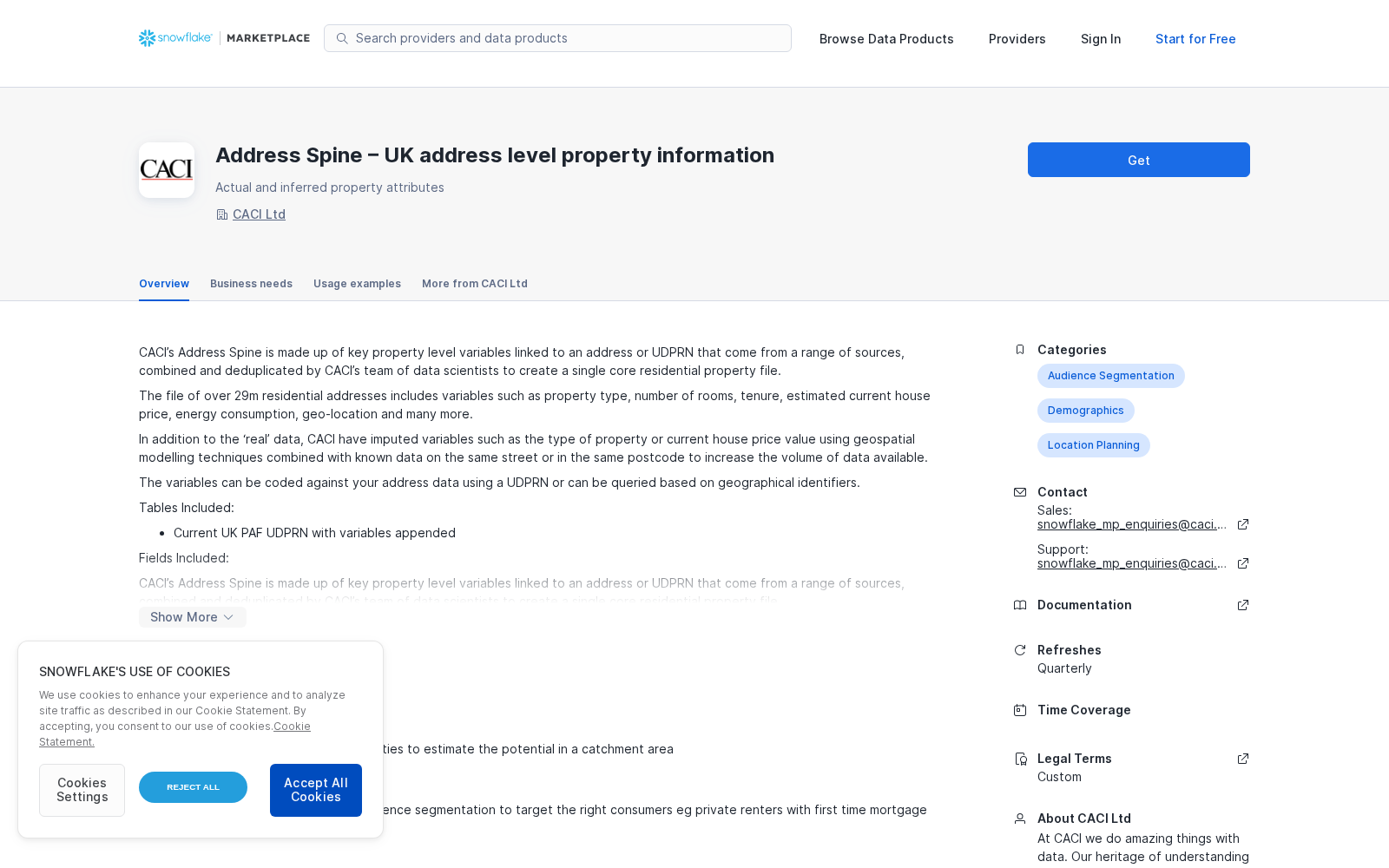The height and width of the screenshot is (868, 1389).
Task: Open external link icon for Sales email
Action: point(1243,524)
